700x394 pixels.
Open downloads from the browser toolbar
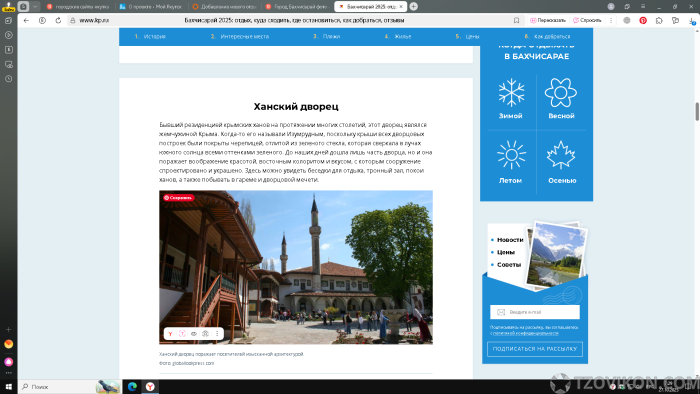pyautogui.click(x=692, y=21)
